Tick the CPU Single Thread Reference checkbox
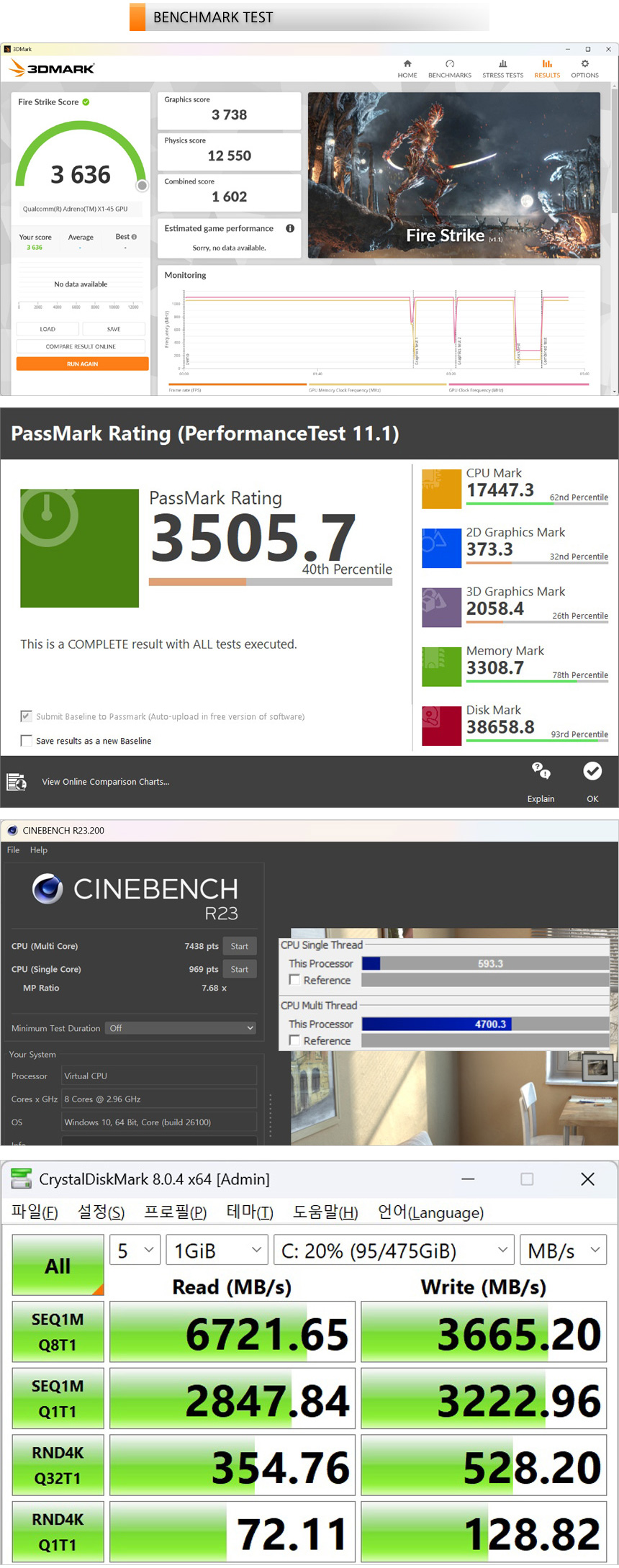 point(294,980)
